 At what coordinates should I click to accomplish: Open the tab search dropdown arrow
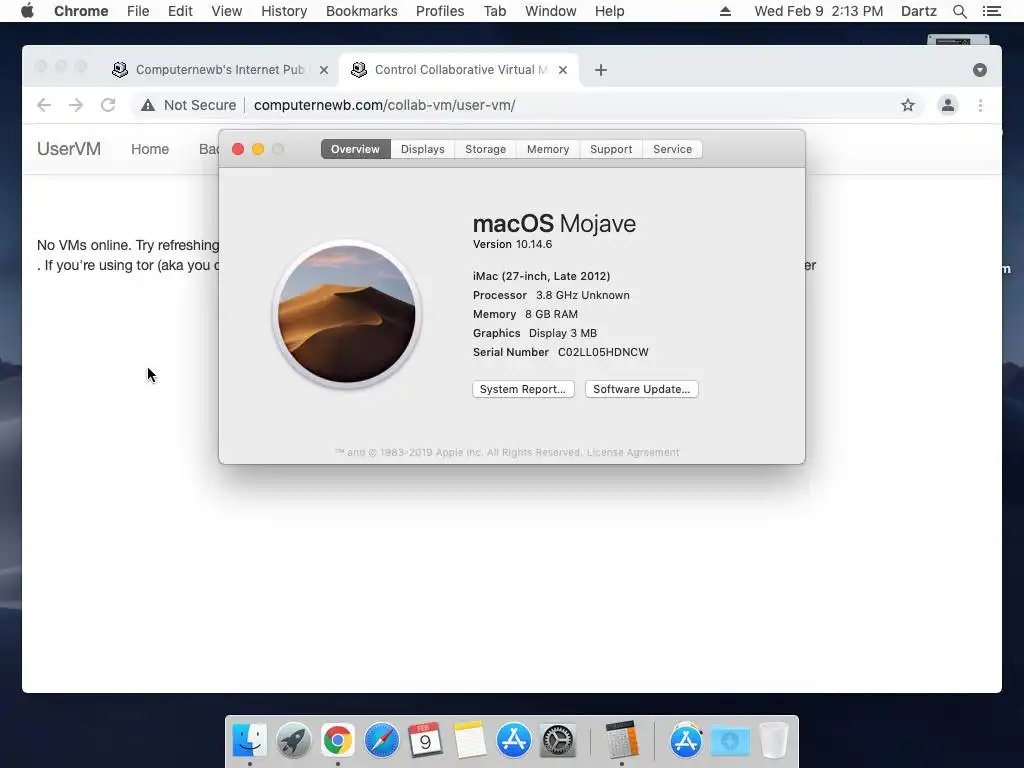coord(980,70)
